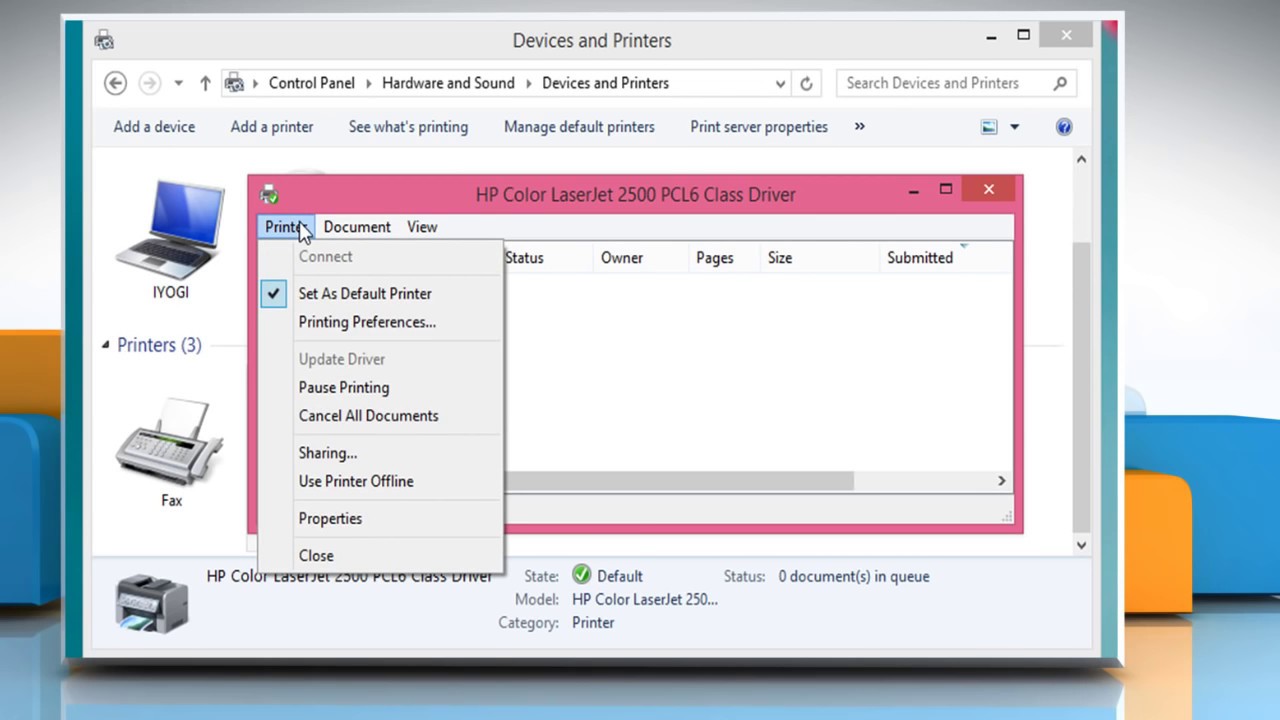
Task: Click the Back arrow in Devices and Printers
Action: tap(115, 83)
